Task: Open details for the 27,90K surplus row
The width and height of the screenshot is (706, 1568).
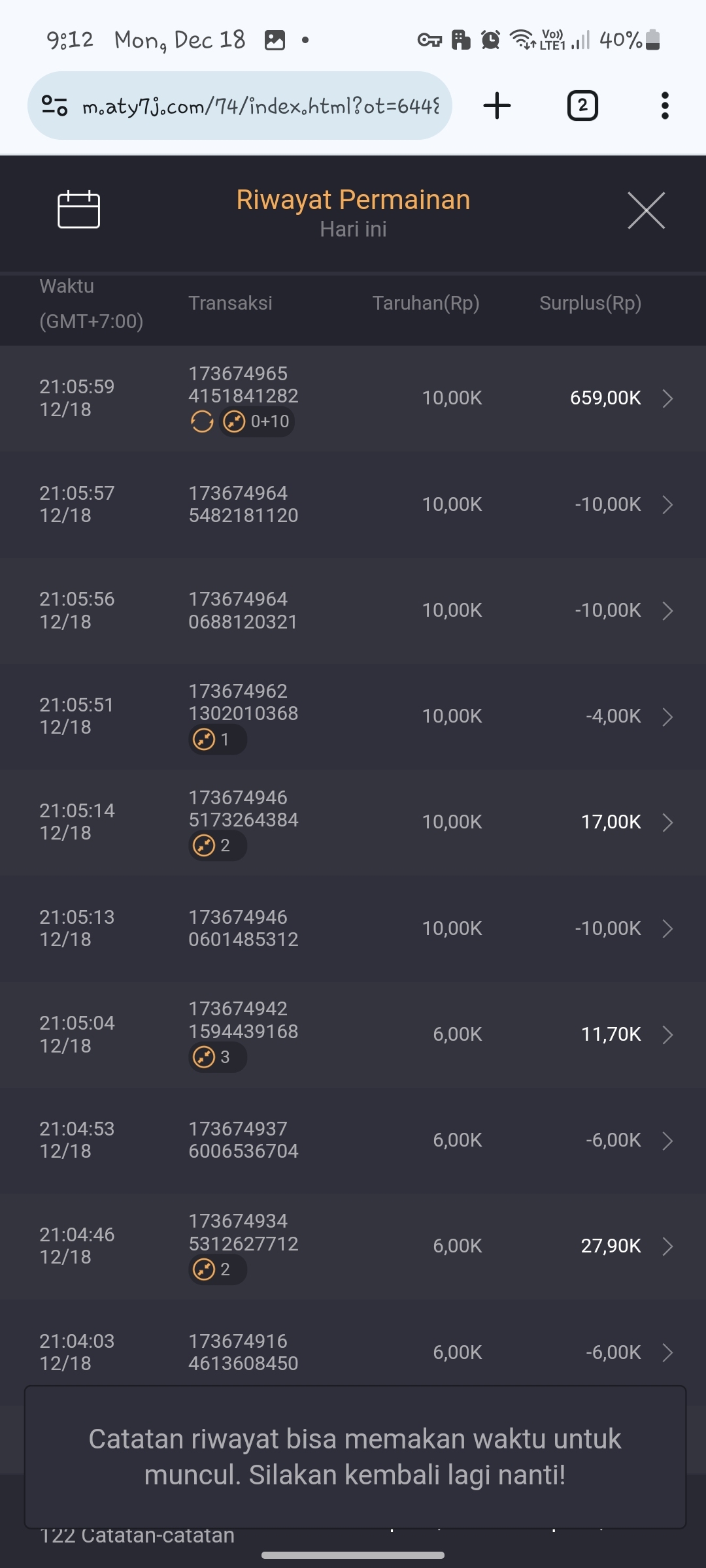Action: tap(667, 1246)
